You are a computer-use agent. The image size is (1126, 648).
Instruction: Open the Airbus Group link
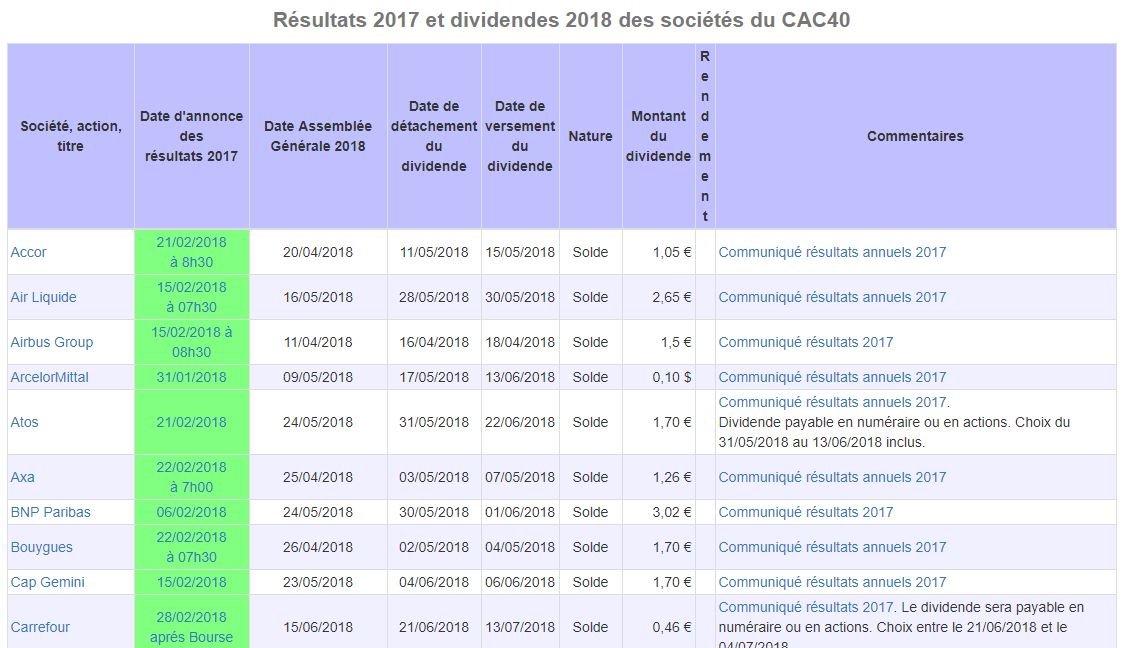coord(52,342)
